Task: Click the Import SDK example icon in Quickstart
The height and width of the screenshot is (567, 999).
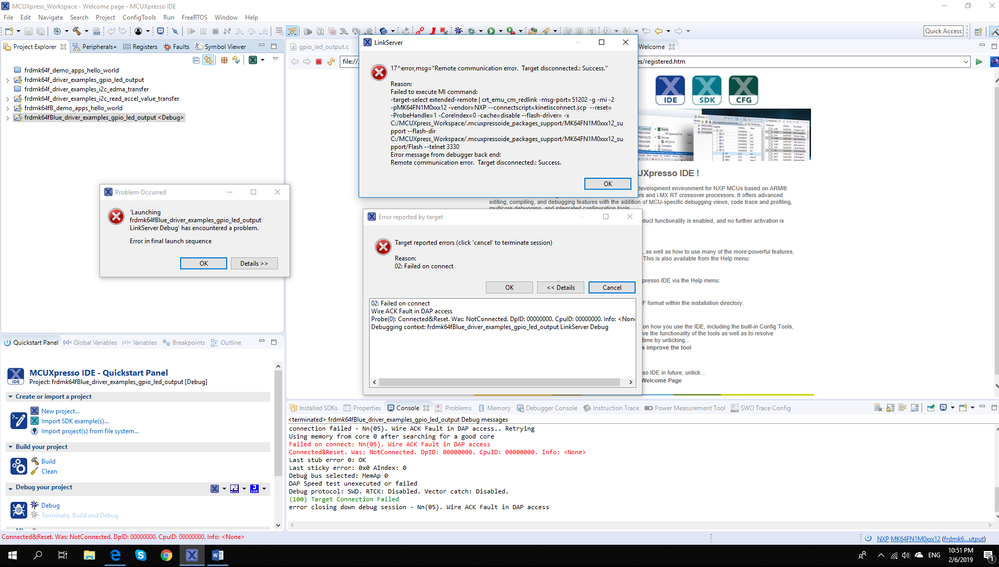Action: (34, 420)
